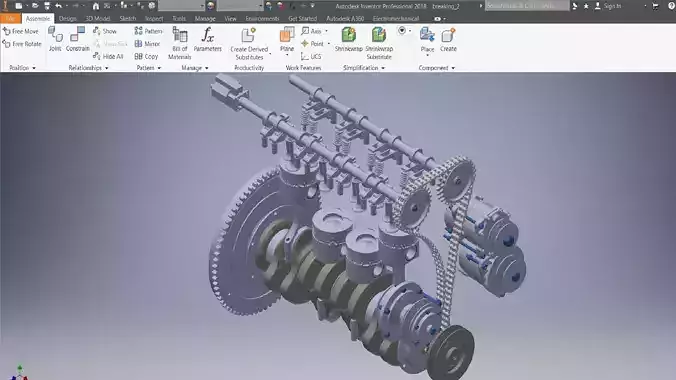
Task: Expand the Position panel dropdown
Action: (x=34, y=68)
